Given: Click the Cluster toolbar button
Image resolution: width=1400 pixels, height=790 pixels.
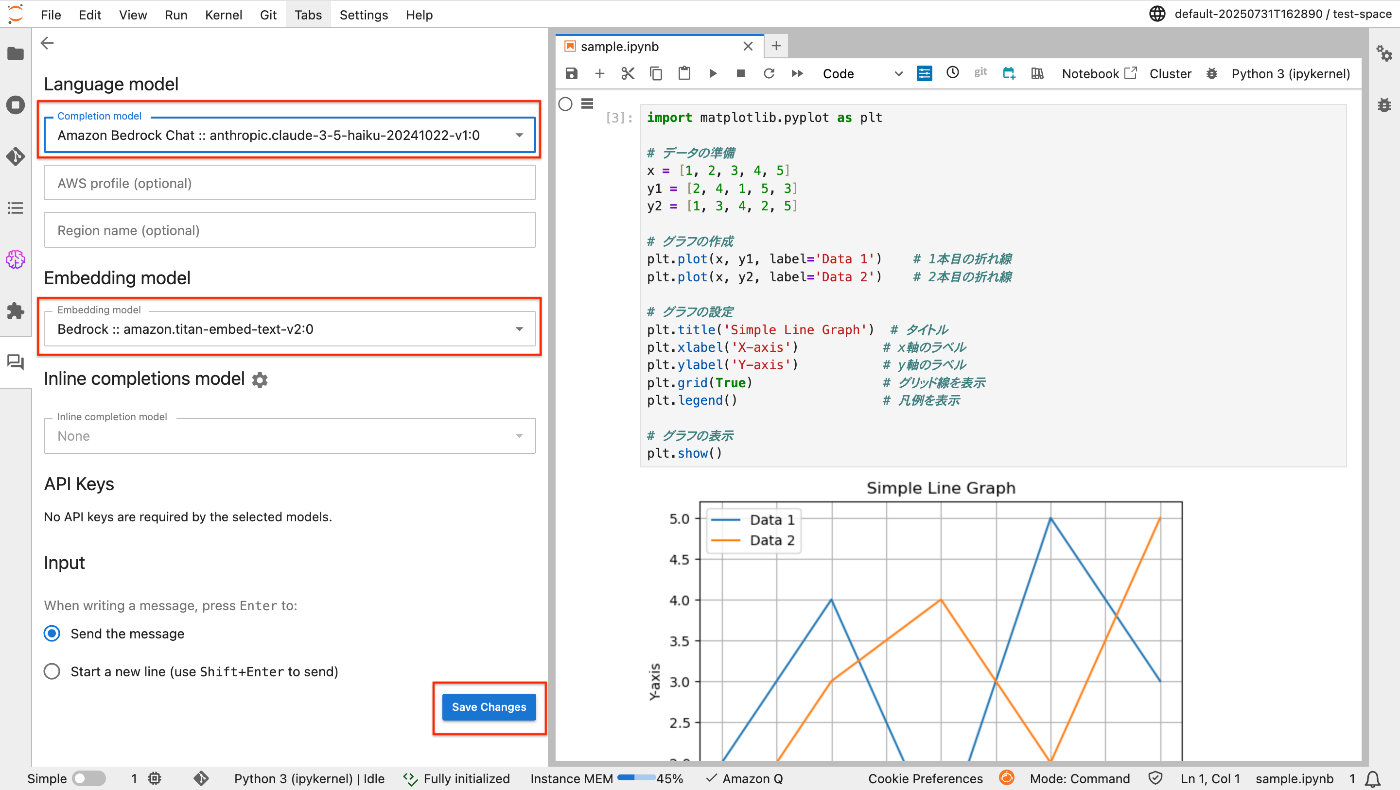Looking at the screenshot, I should (x=1170, y=73).
